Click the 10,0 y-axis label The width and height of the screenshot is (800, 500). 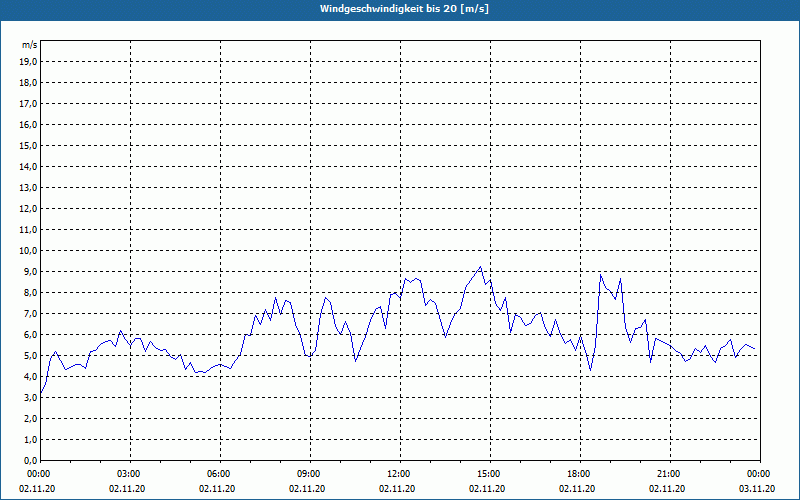[28, 251]
